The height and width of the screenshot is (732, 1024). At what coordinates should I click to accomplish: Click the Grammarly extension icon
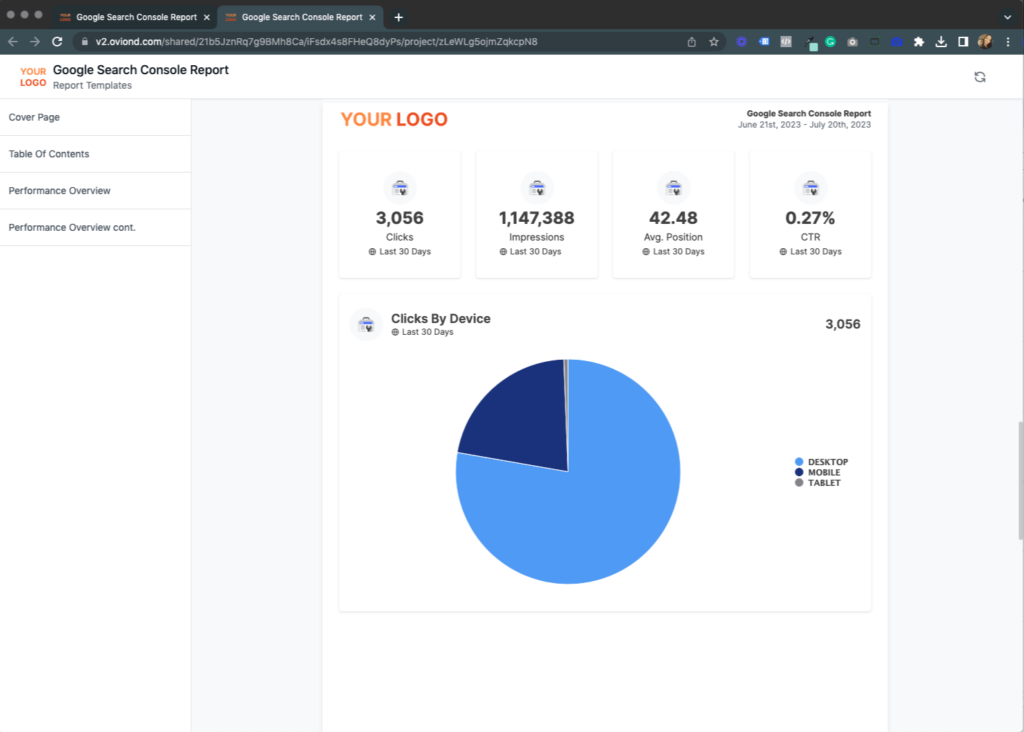(x=830, y=42)
